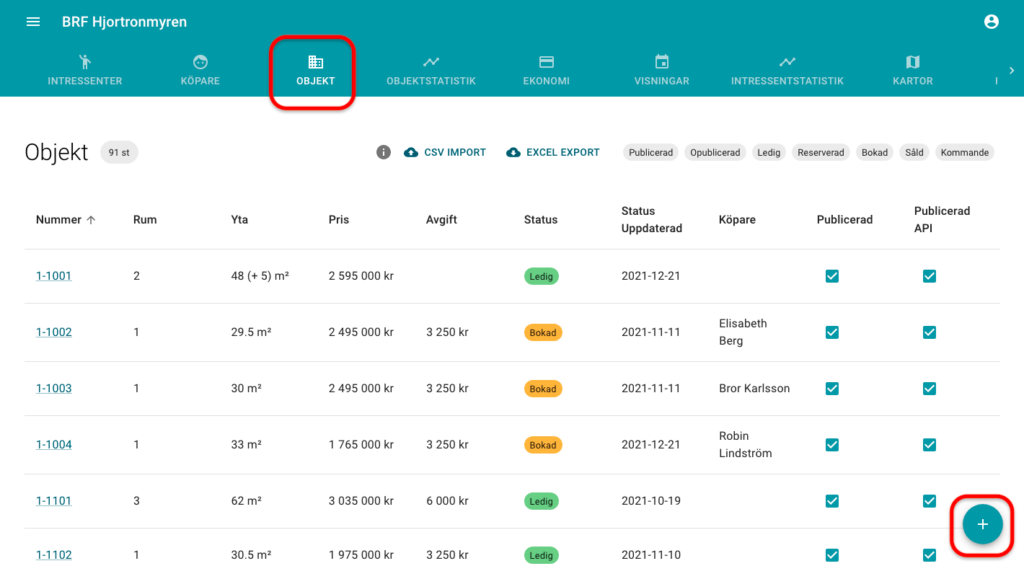Click the CSV Import button

coord(445,153)
